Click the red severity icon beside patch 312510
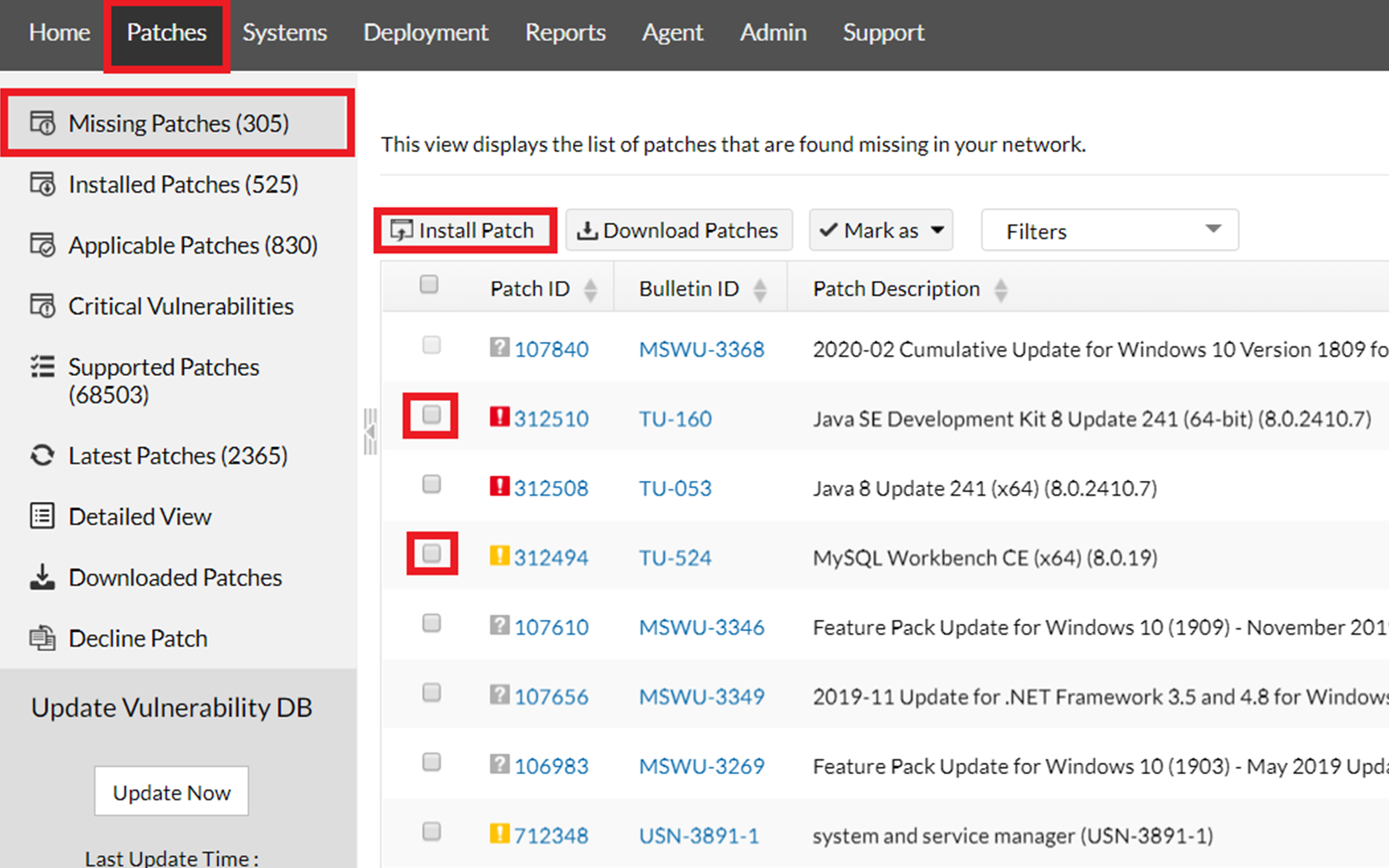Viewport: 1389px width, 868px height. (500, 417)
